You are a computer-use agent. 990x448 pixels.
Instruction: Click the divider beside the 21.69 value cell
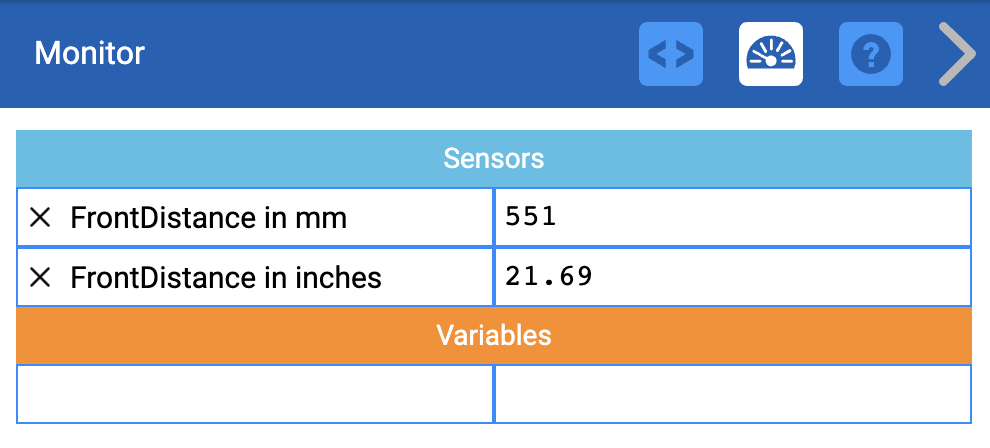point(494,277)
